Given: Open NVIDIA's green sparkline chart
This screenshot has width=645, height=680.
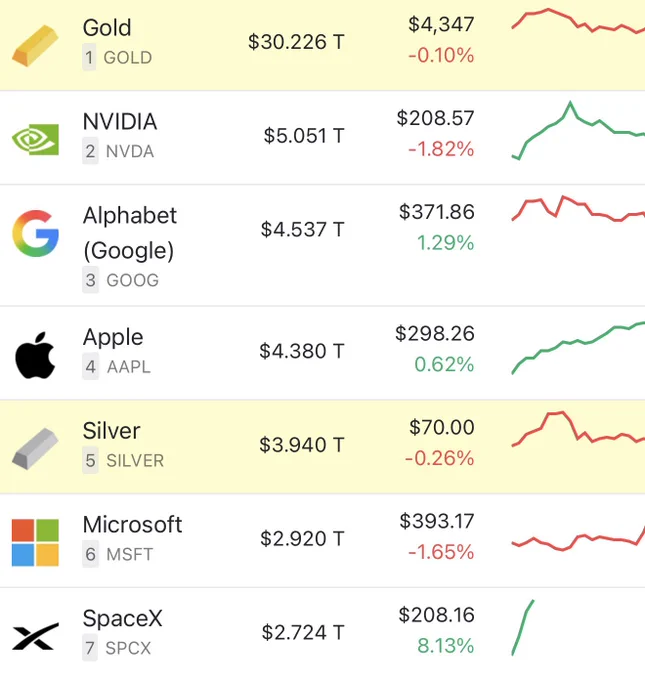Looking at the screenshot, I should coord(578,131).
